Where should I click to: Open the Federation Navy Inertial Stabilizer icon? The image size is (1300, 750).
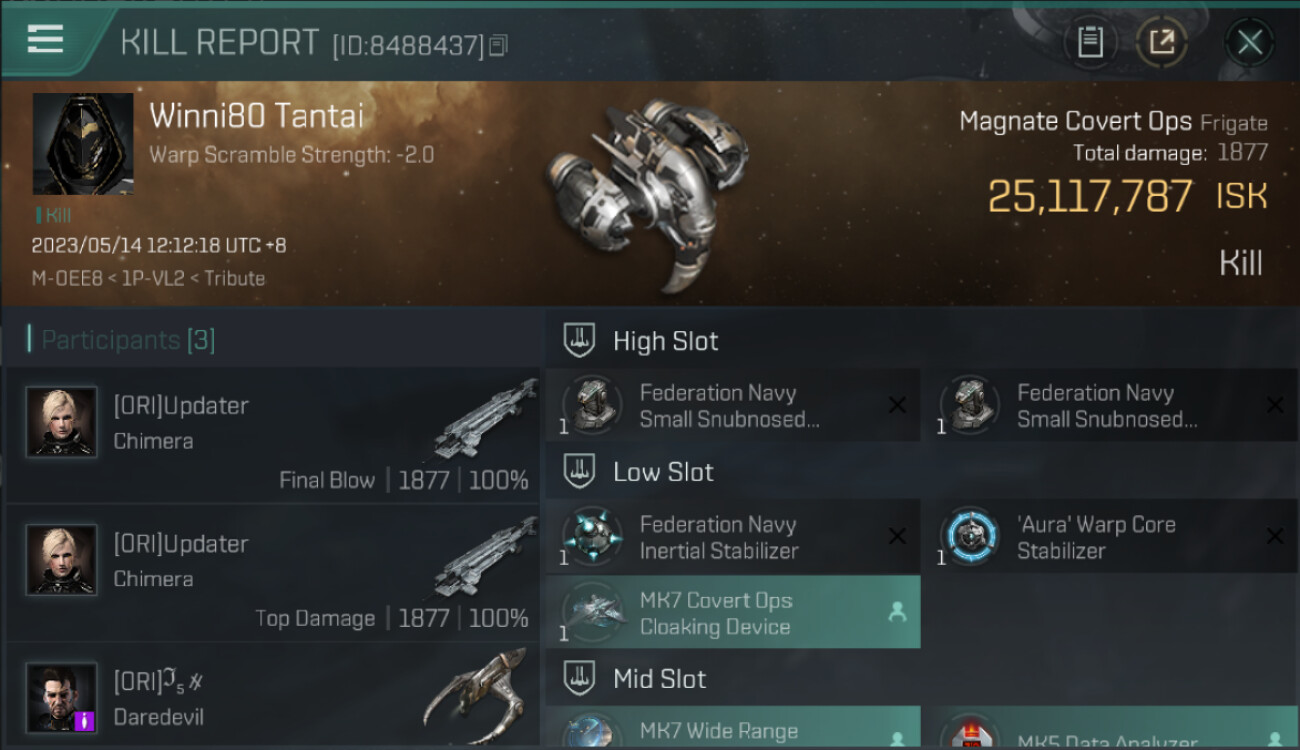click(x=593, y=537)
